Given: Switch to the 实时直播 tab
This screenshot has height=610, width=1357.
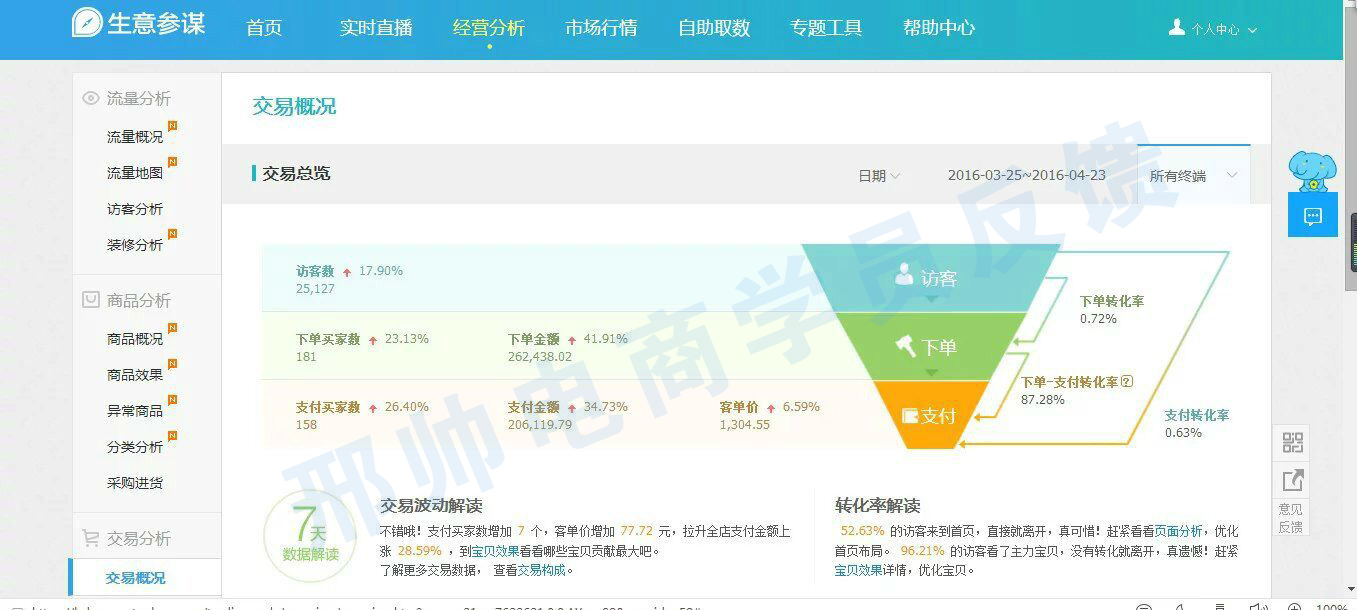Looking at the screenshot, I should pyautogui.click(x=376, y=28).
